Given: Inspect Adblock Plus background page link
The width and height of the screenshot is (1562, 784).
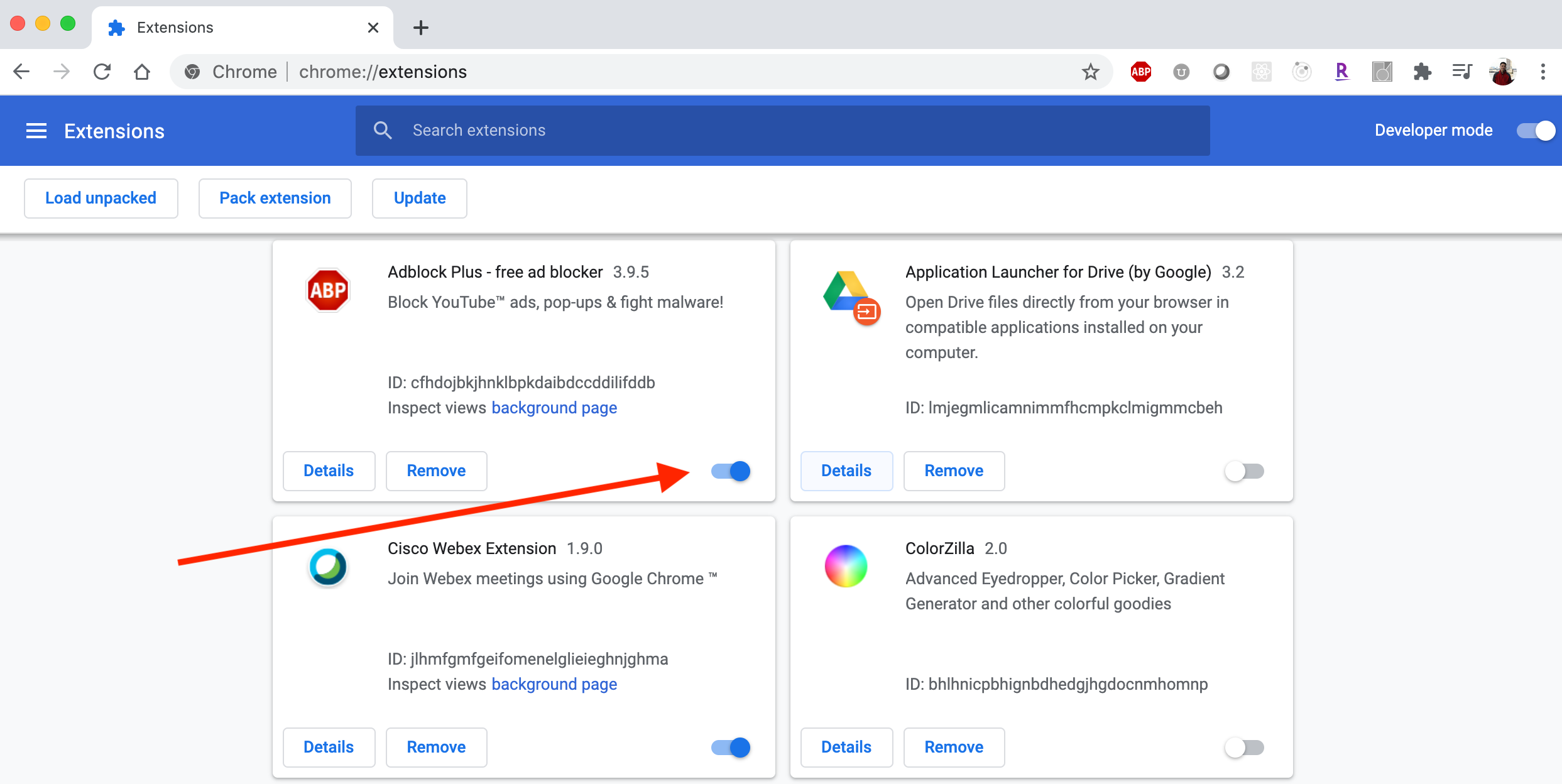Looking at the screenshot, I should coord(554,408).
